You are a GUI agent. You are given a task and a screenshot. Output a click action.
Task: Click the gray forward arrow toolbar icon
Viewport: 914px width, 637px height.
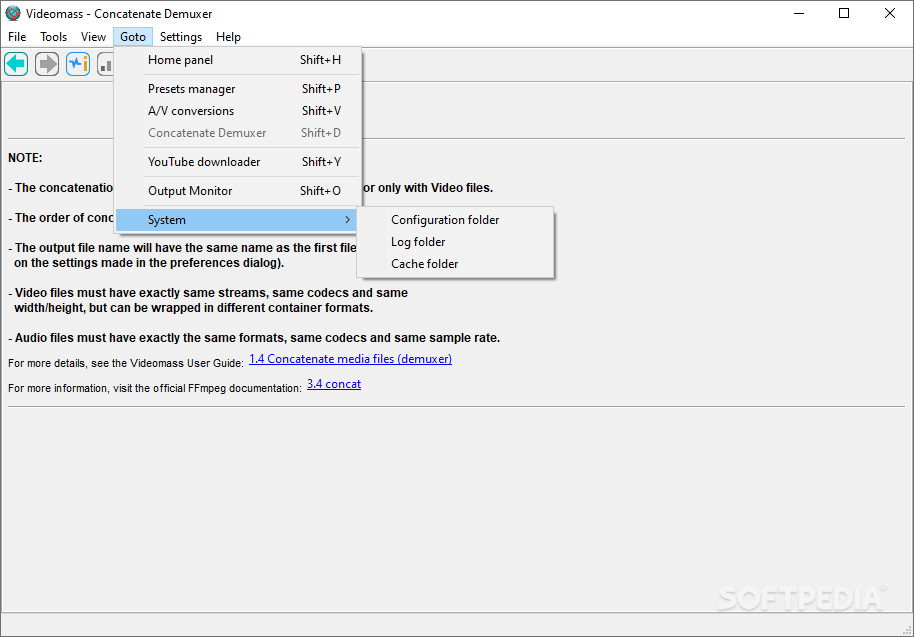click(47, 64)
